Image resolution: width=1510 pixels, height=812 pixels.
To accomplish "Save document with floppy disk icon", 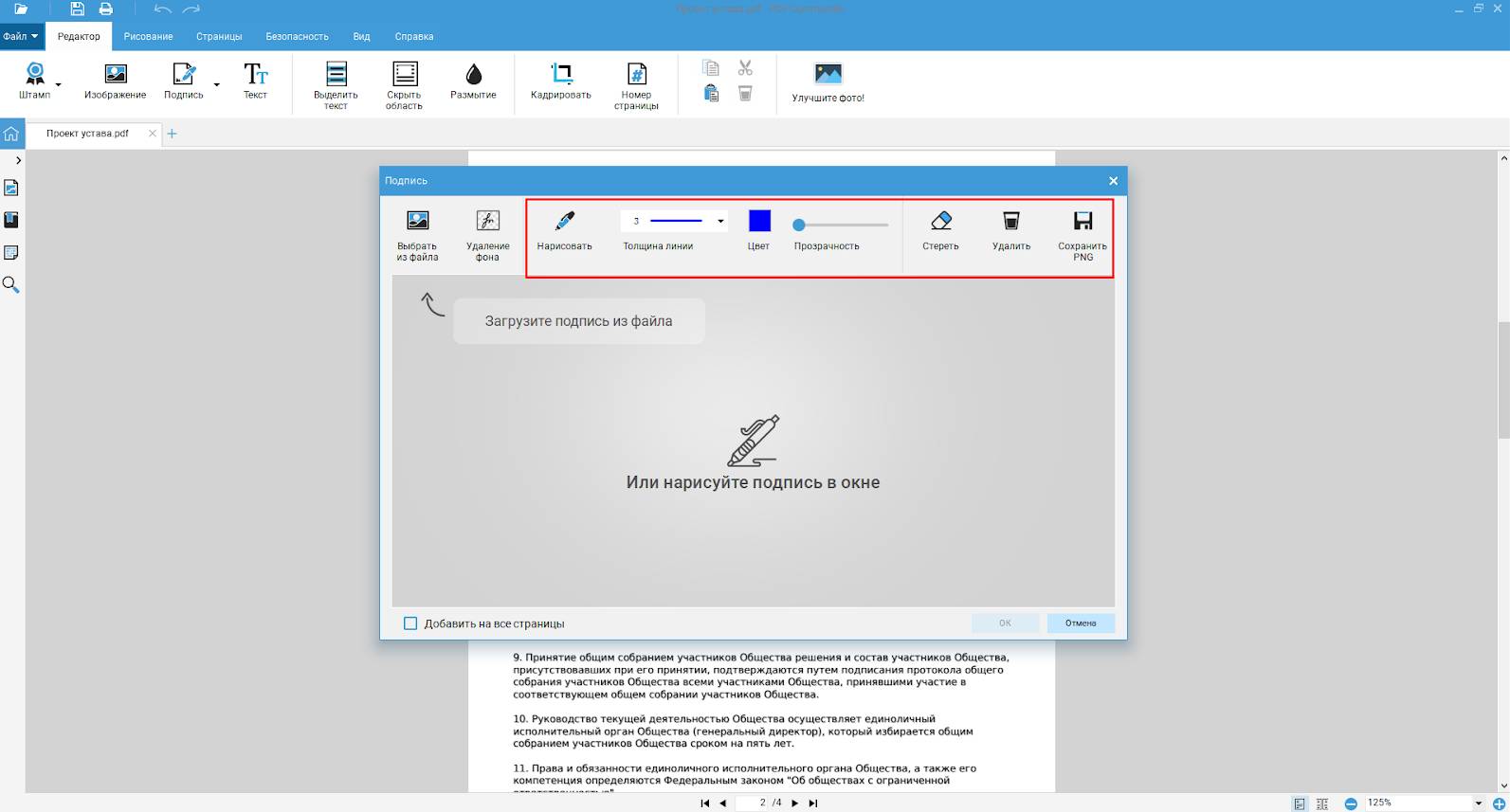I will click(x=78, y=9).
